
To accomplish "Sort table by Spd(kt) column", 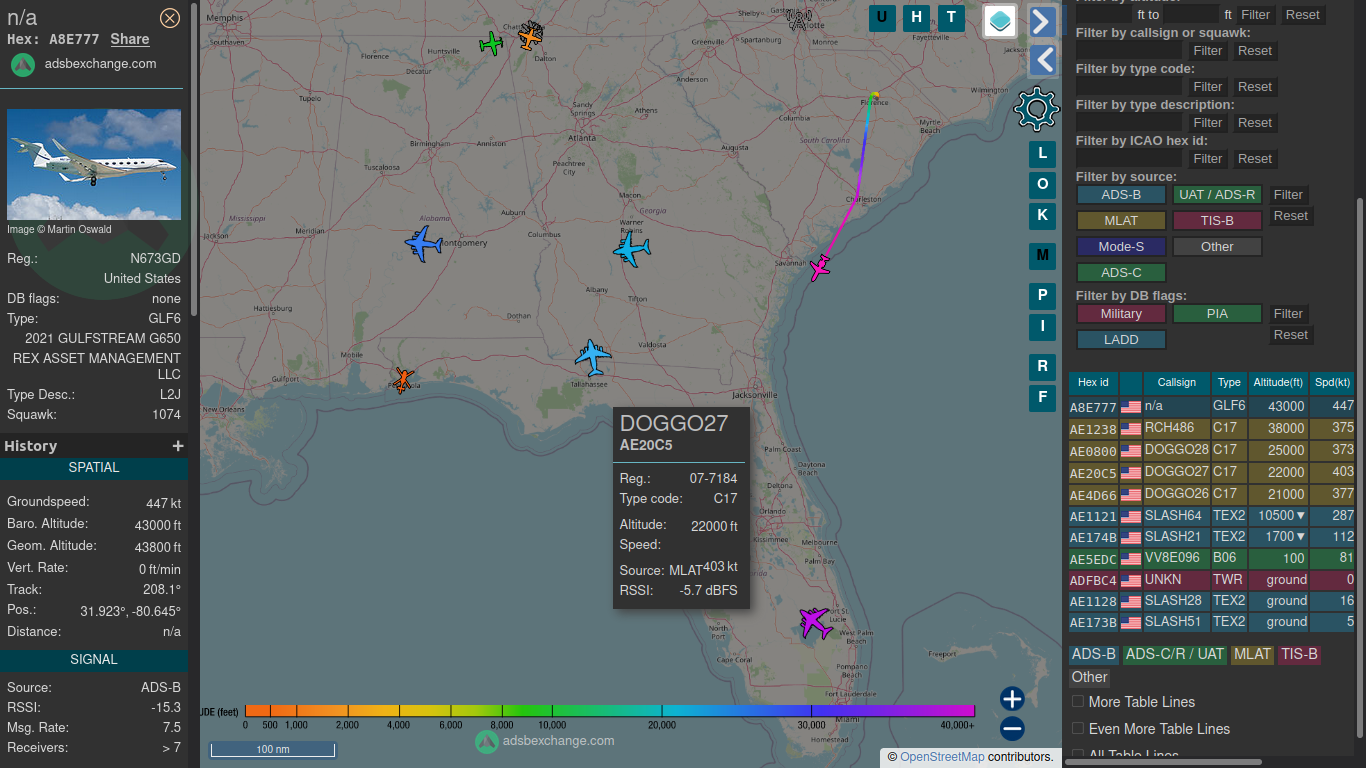I will [1332, 383].
